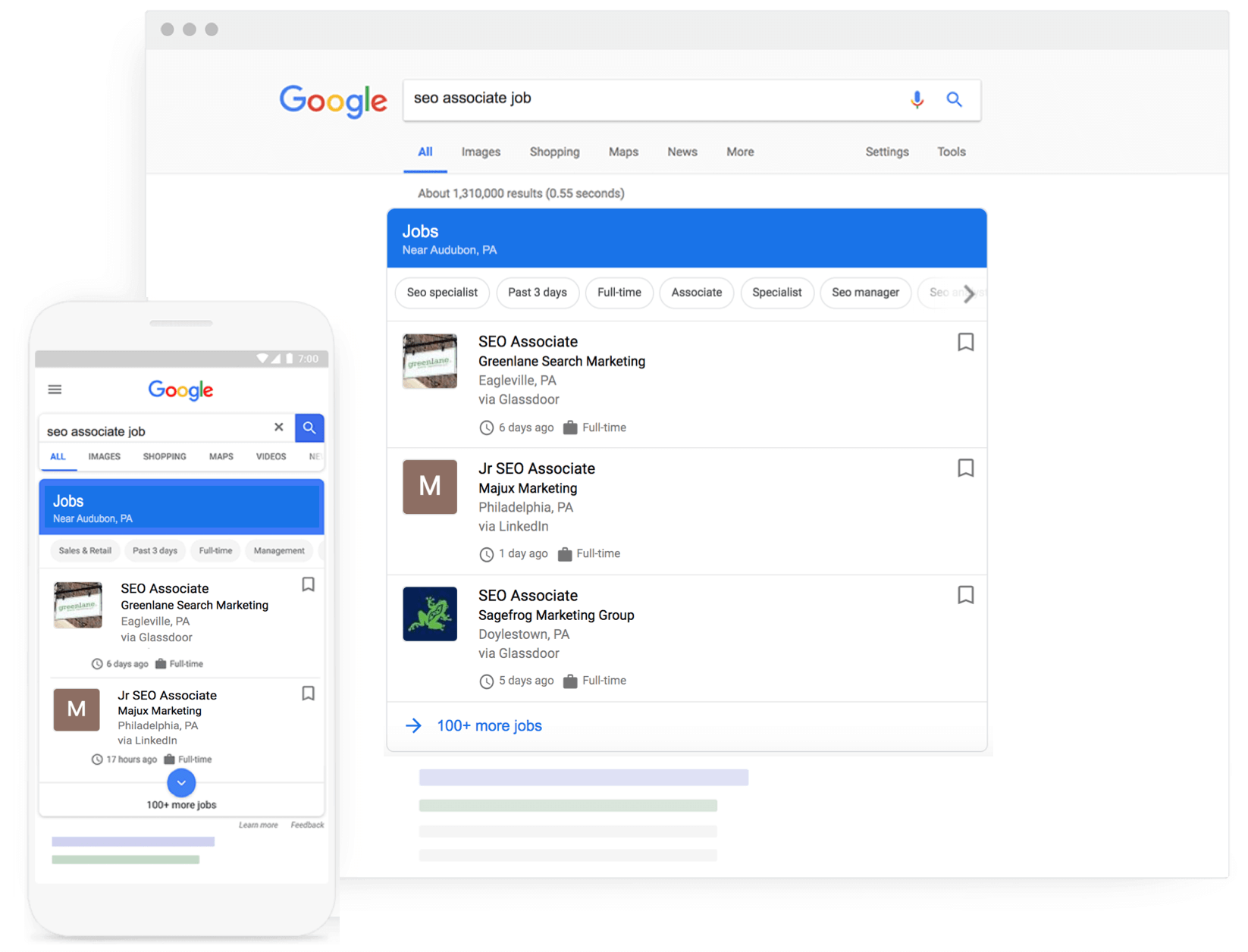Click the arrow icon beside 100+ more jobs
Screen dimensions: 1248x952
click(413, 725)
